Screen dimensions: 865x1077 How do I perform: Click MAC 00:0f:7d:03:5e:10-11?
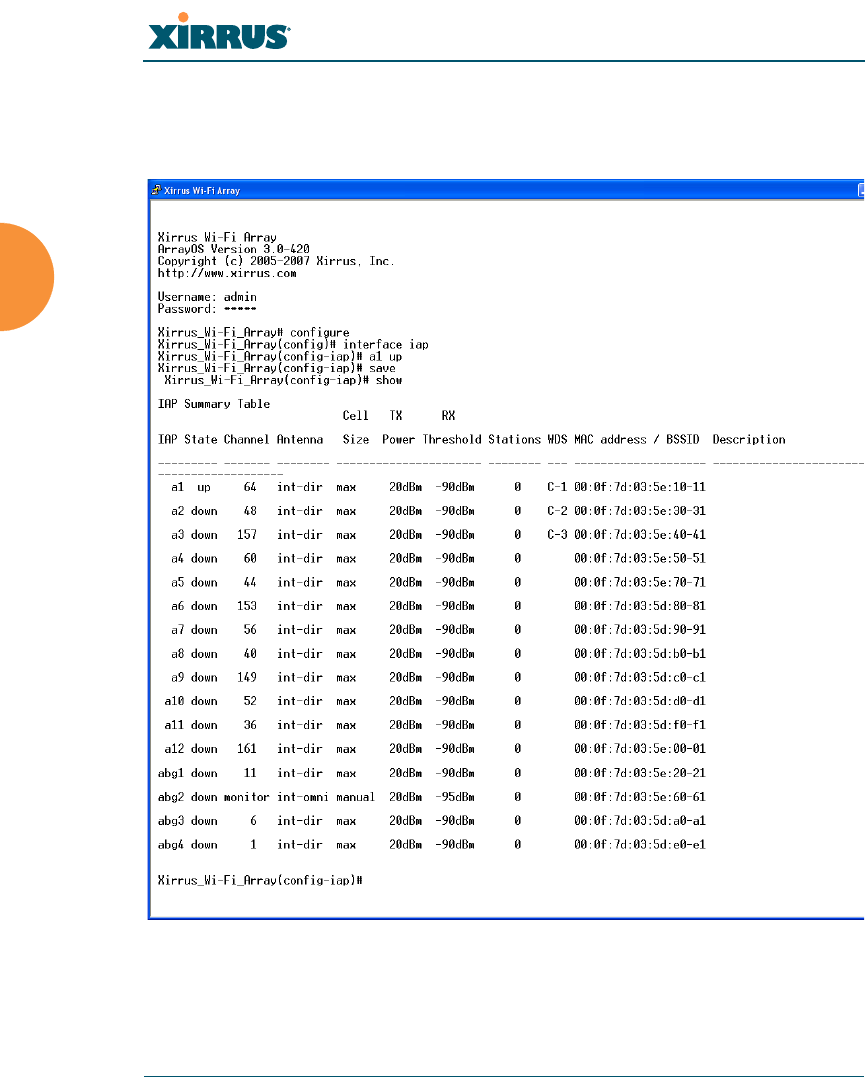pos(640,487)
